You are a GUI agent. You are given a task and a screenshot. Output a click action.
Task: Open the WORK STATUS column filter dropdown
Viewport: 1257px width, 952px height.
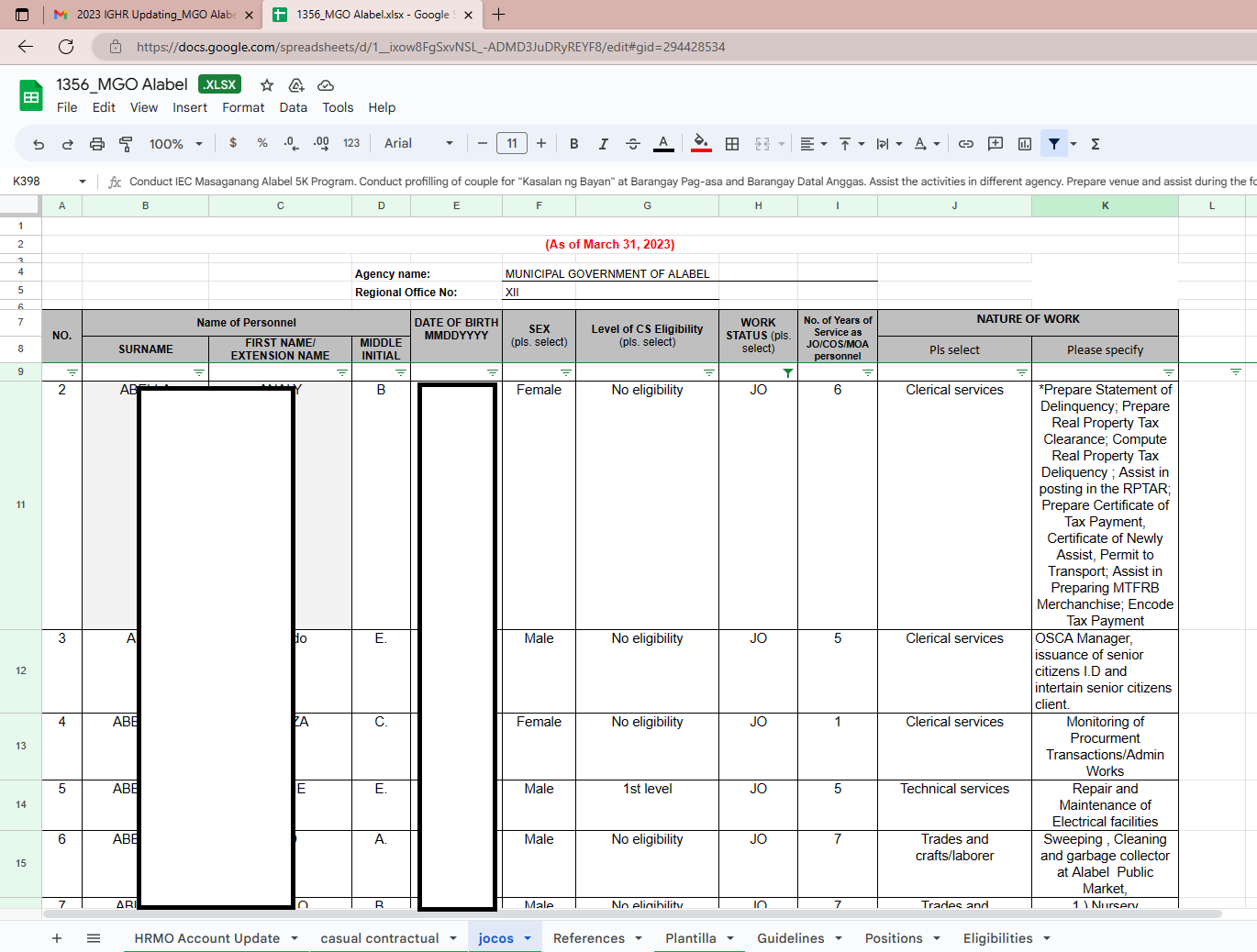(x=788, y=372)
